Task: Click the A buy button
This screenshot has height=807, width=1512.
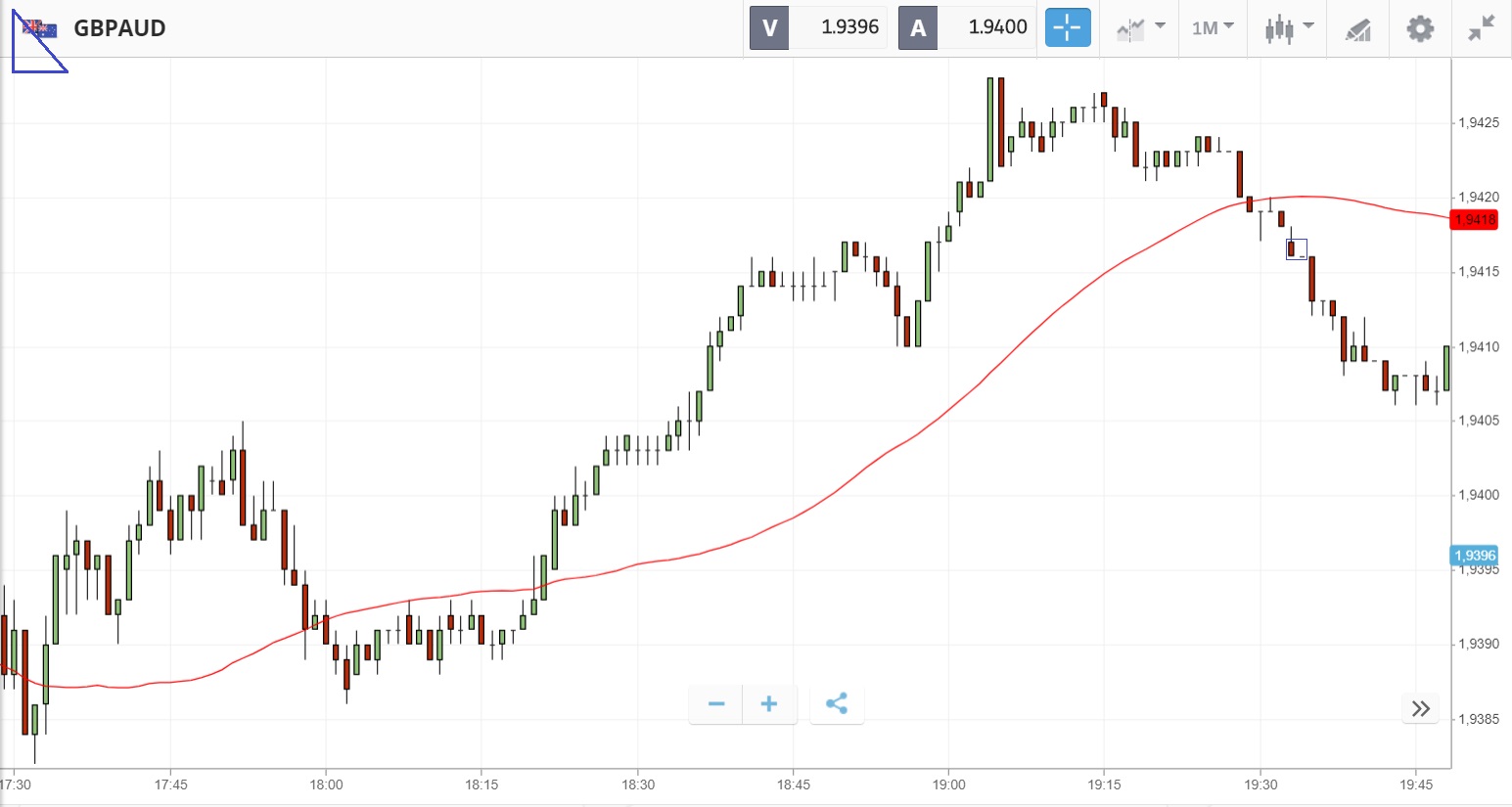Action: click(917, 27)
